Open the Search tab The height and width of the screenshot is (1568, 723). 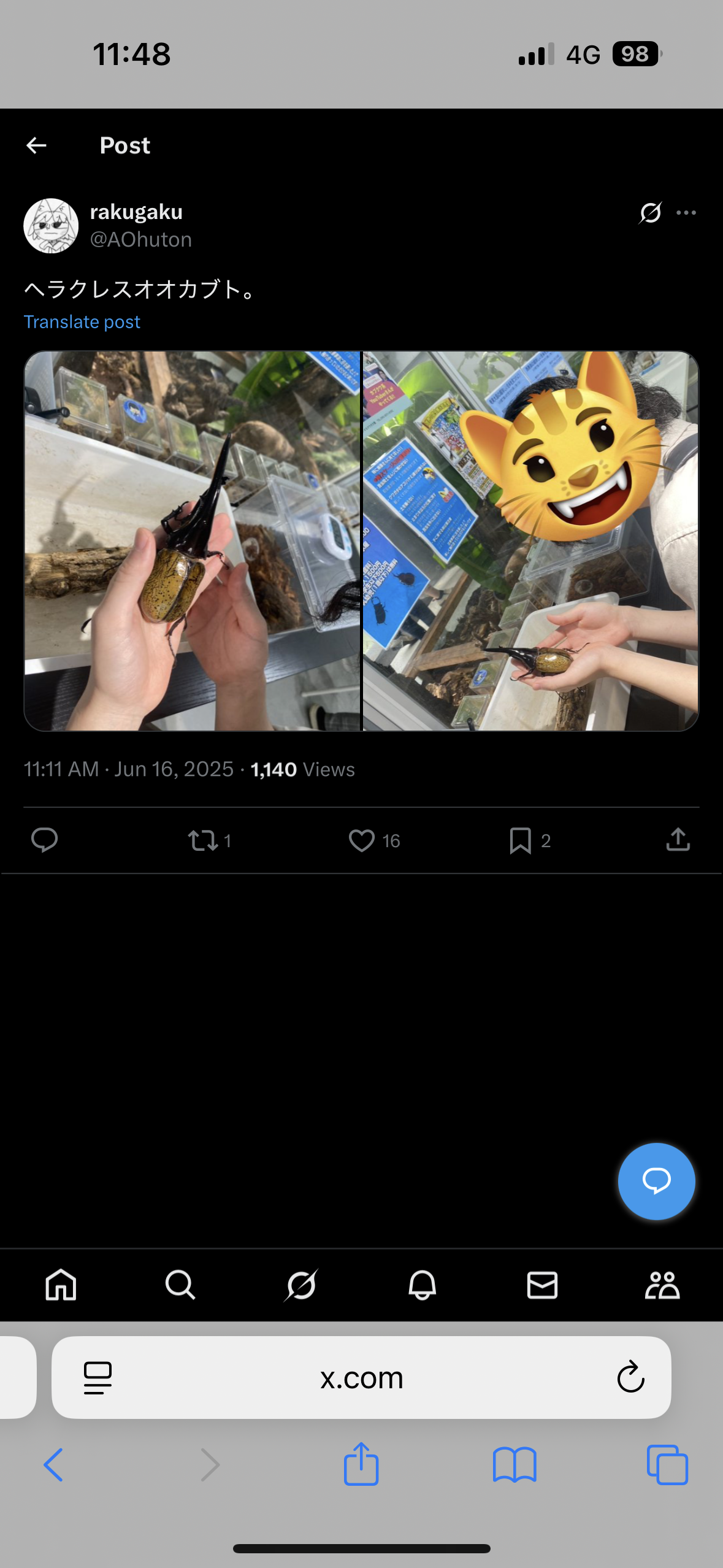[x=180, y=1285]
